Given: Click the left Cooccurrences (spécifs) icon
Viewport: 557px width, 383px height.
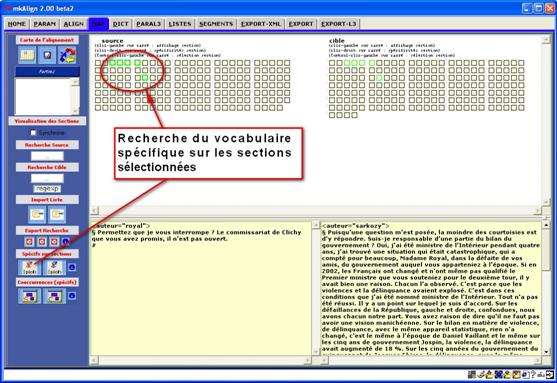Looking at the screenshot, I should click(x=29, y=296).
